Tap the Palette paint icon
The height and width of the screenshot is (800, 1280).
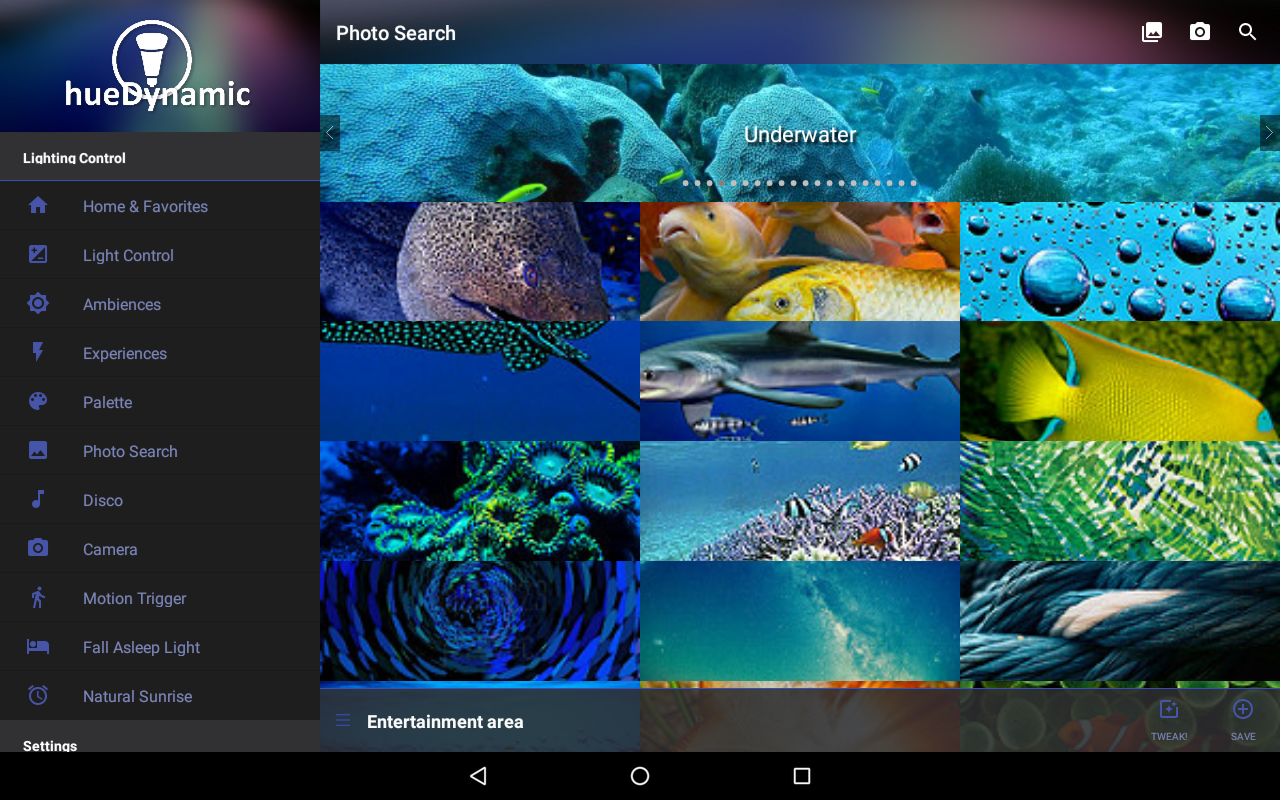[x=38, y=401]
